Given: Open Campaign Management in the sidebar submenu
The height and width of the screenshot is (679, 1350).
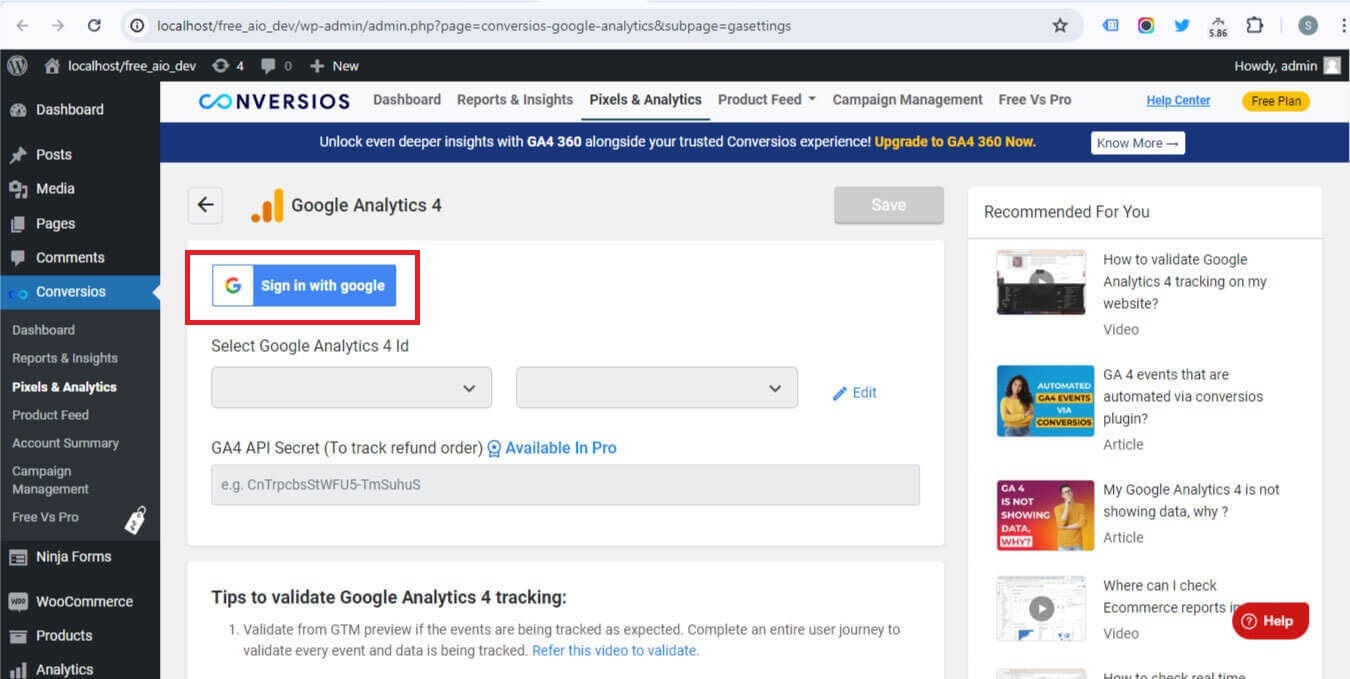Looking at the screenshot, I should (x=50, y=480).
